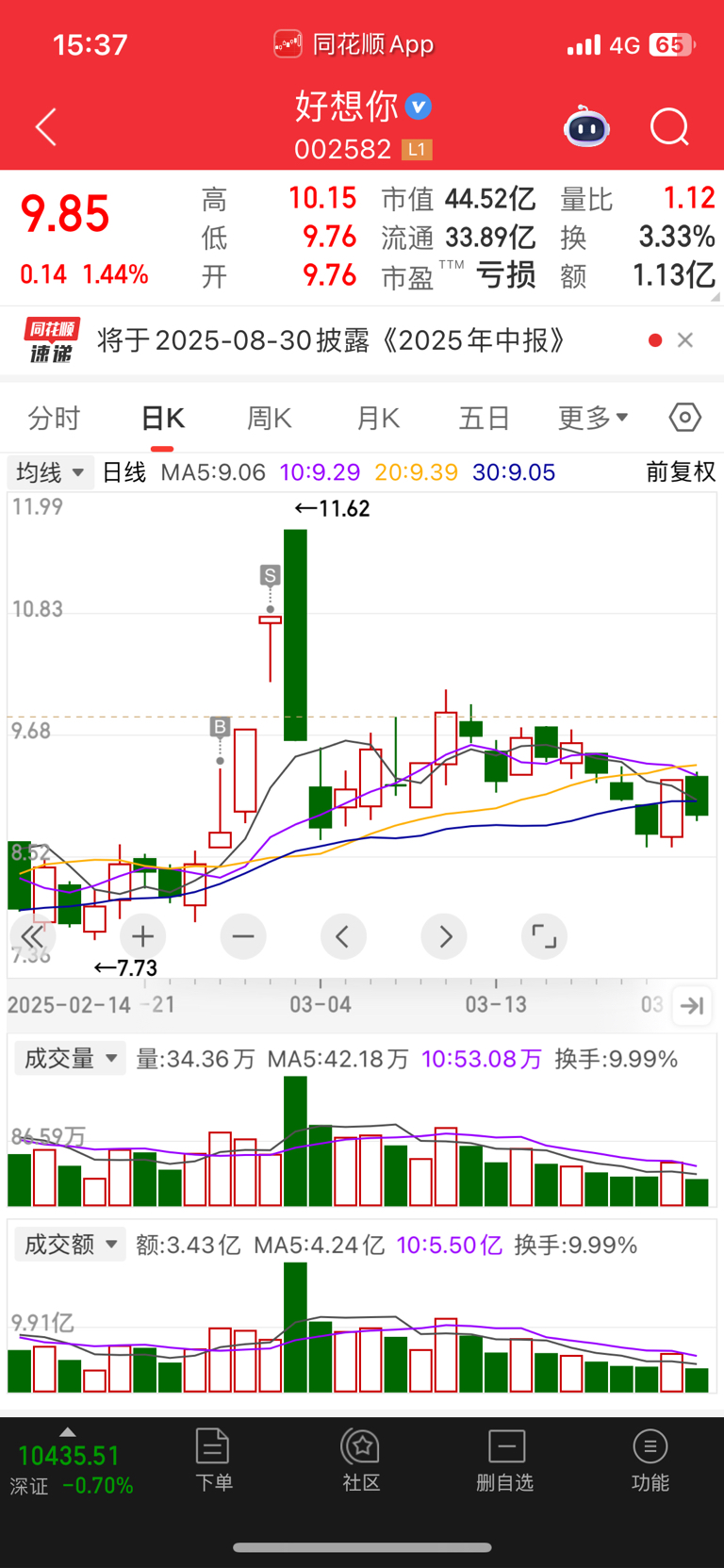Dismiss the 2025年中报 announcement banner
724x1568 pixels.
coord(685,340)
